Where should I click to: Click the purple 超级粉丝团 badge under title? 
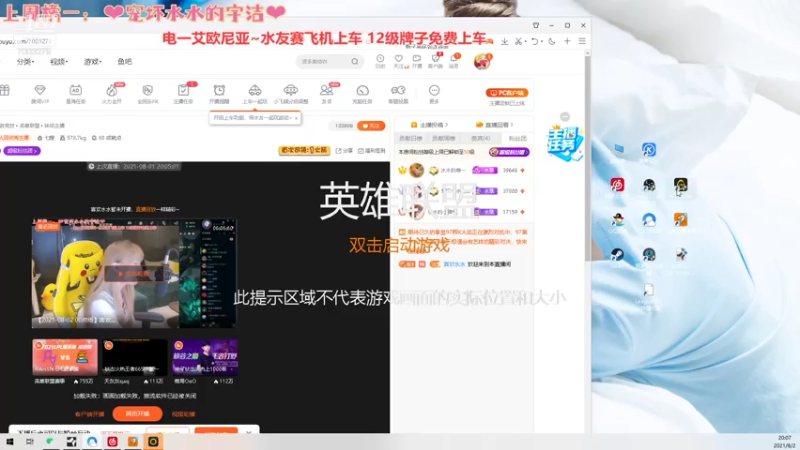pyautogui.click(x=21, y=151)
